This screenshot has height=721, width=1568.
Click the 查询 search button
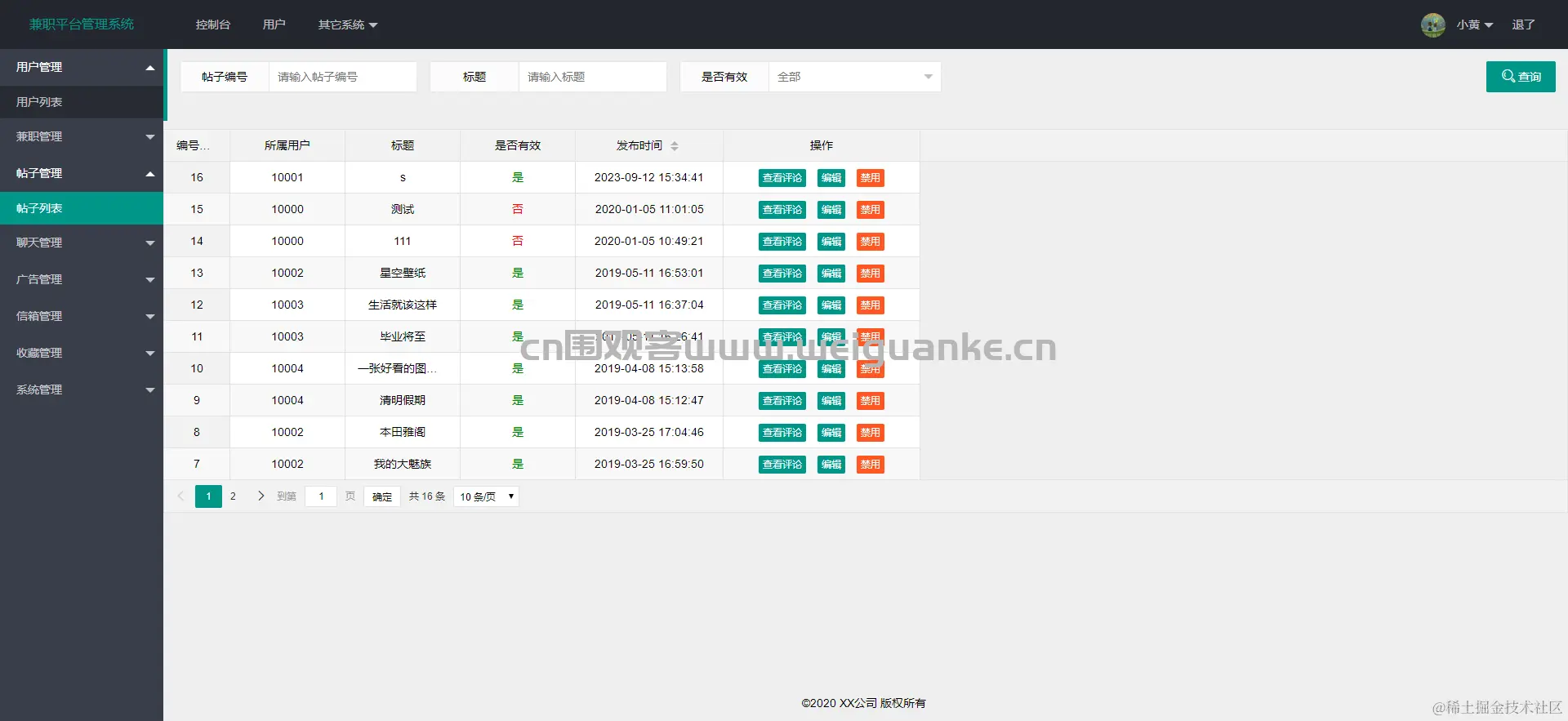pyautogui.click(x=1521, y=77)
